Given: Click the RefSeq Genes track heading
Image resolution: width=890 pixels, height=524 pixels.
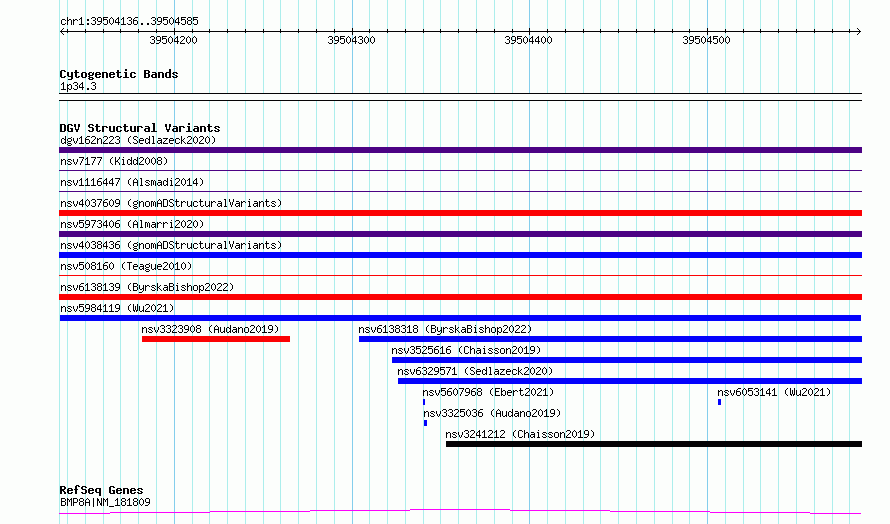Looking at the screenshot, I should click(101, 490).
